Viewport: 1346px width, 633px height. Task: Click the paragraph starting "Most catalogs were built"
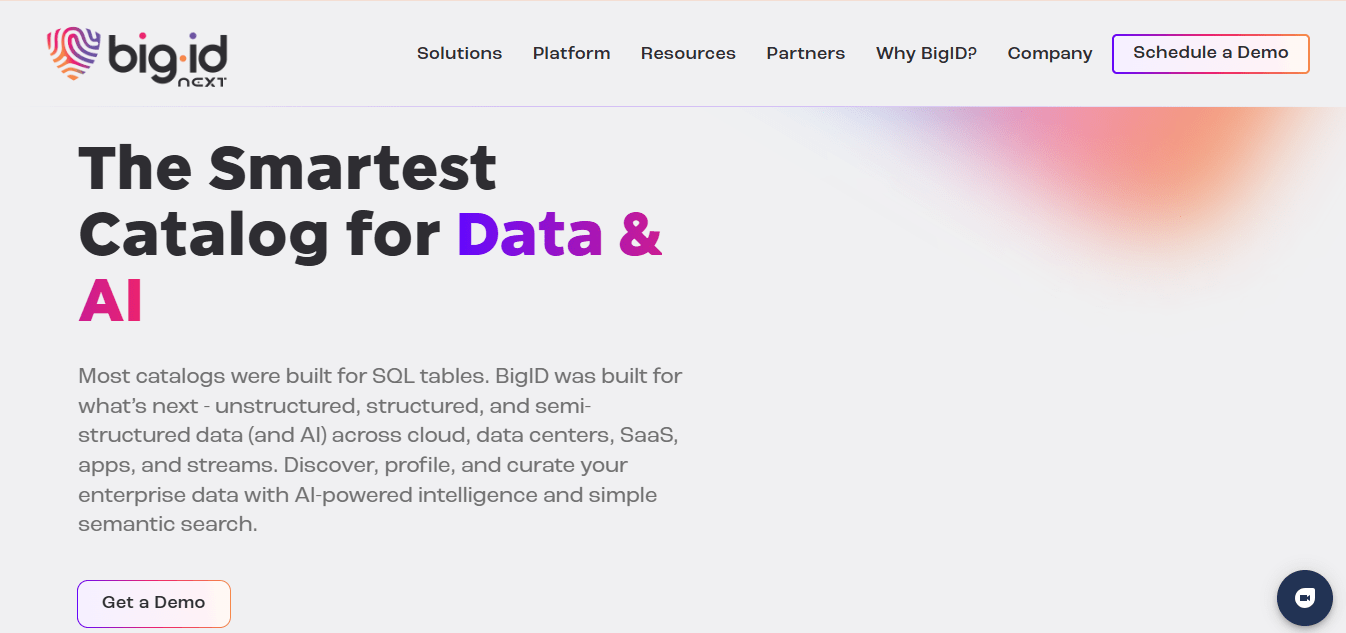click(x=381, y=450)
